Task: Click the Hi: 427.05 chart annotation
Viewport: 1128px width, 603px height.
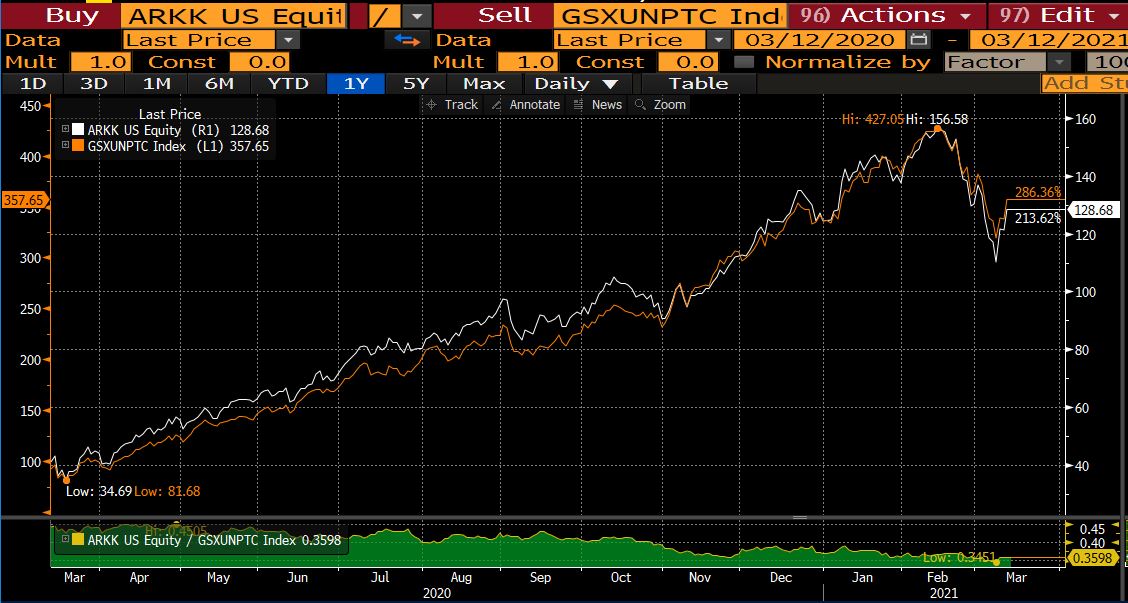Action: 873,120
